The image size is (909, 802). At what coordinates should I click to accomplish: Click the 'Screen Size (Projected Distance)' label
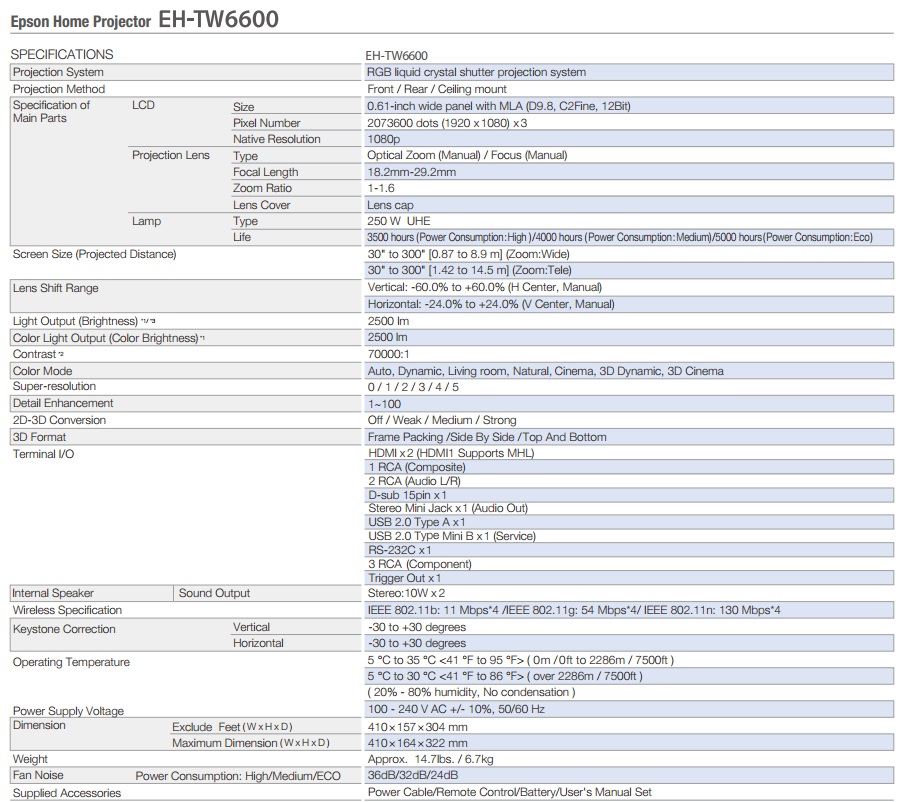coord(94,254)
